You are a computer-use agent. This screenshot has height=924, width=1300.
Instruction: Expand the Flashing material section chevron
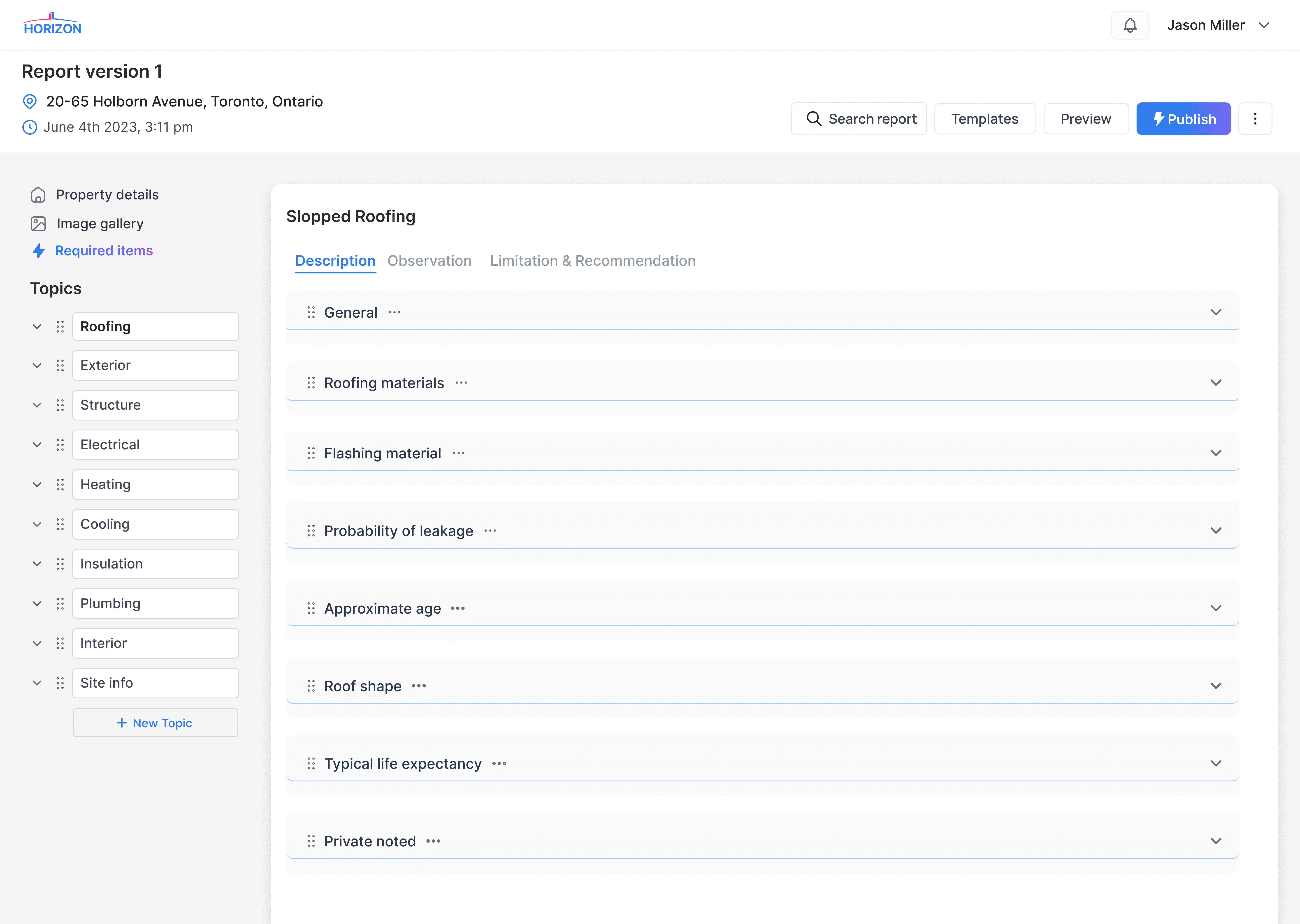(x=1216, y=453)
